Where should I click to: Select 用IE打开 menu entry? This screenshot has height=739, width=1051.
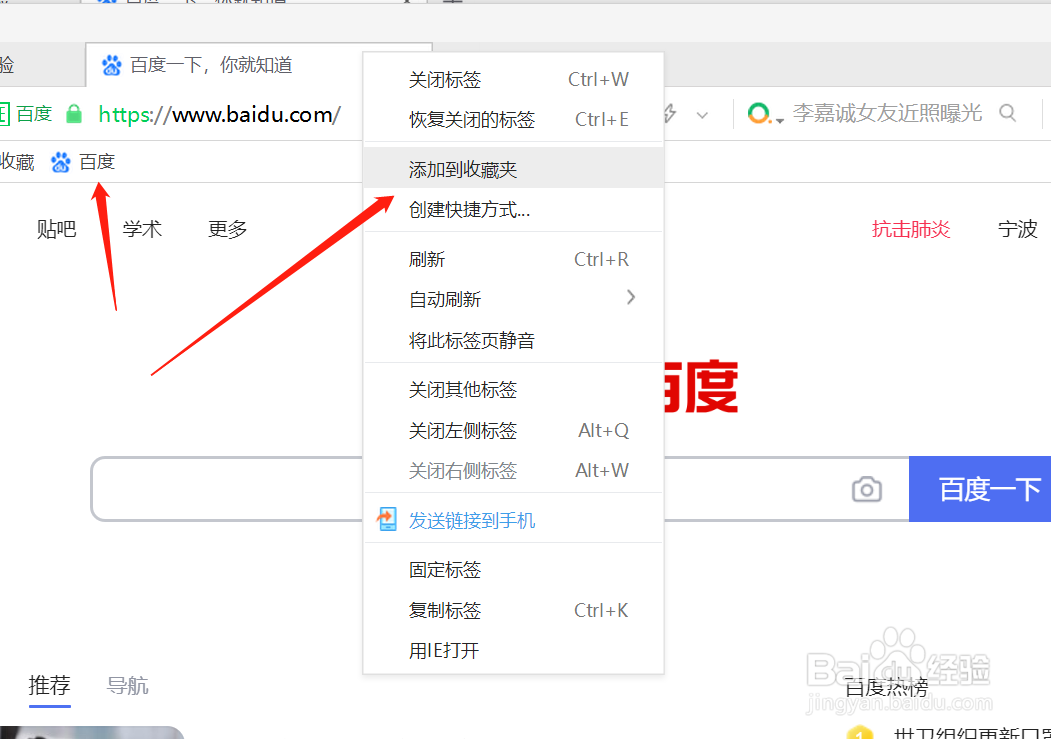(513, 651)
